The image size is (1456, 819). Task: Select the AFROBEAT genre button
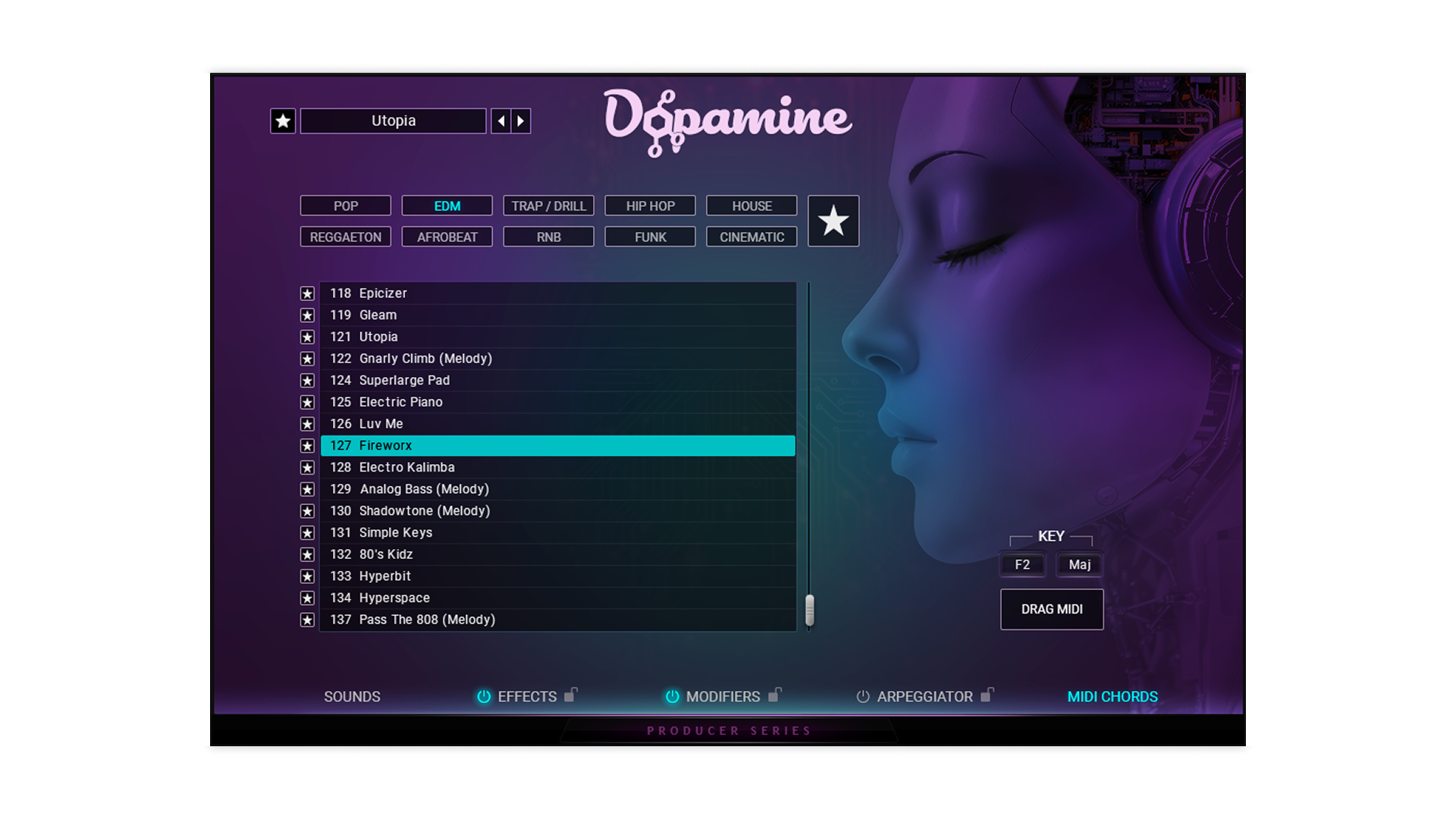click(x=447, y=237)
